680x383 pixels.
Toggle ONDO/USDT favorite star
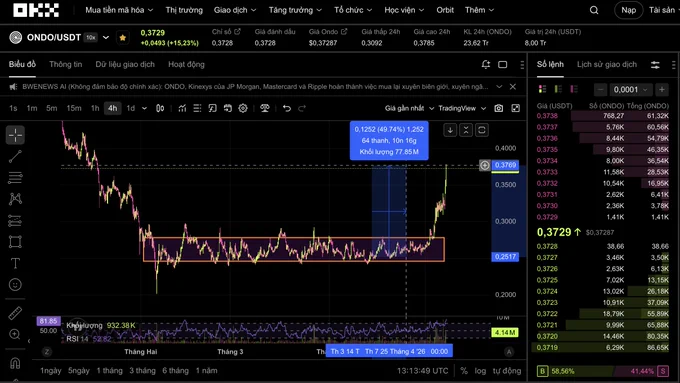point(123,38)
